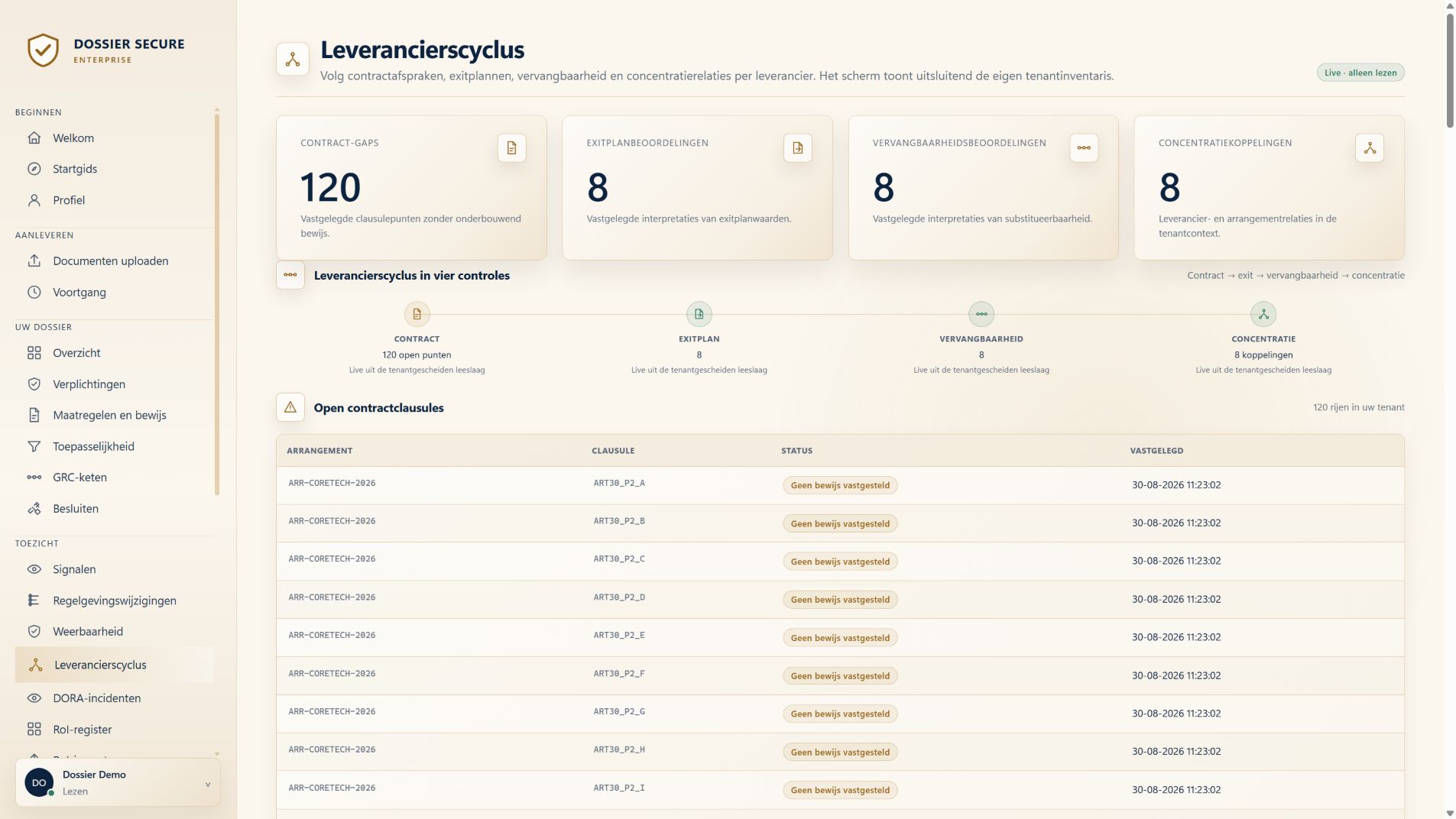The height and width of the screenshot is (819, 1456).
Task: Click the eye icon beside Signalen
Action: tap(34, 569)
